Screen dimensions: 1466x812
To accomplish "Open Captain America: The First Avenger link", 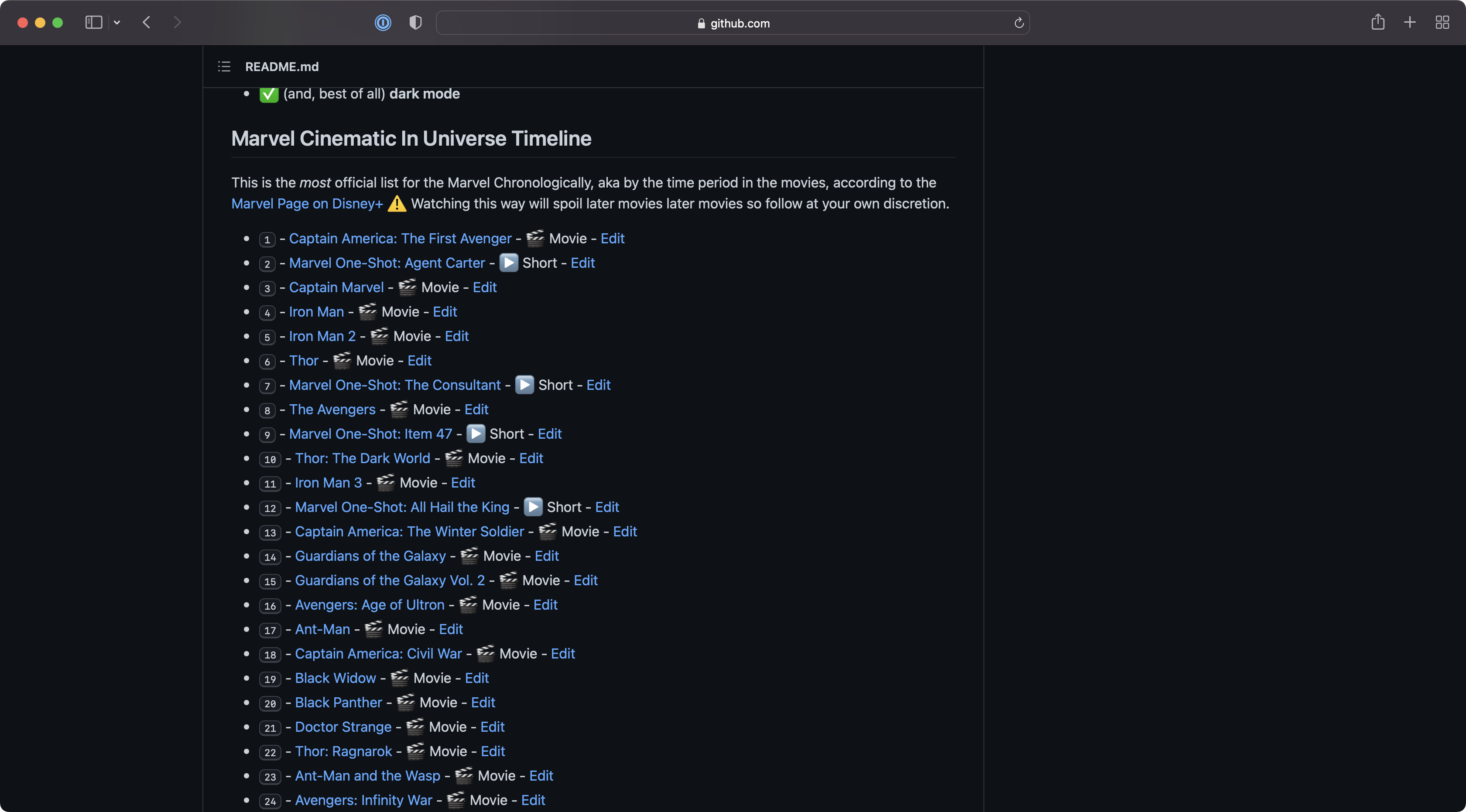I will tap(400, 239).
